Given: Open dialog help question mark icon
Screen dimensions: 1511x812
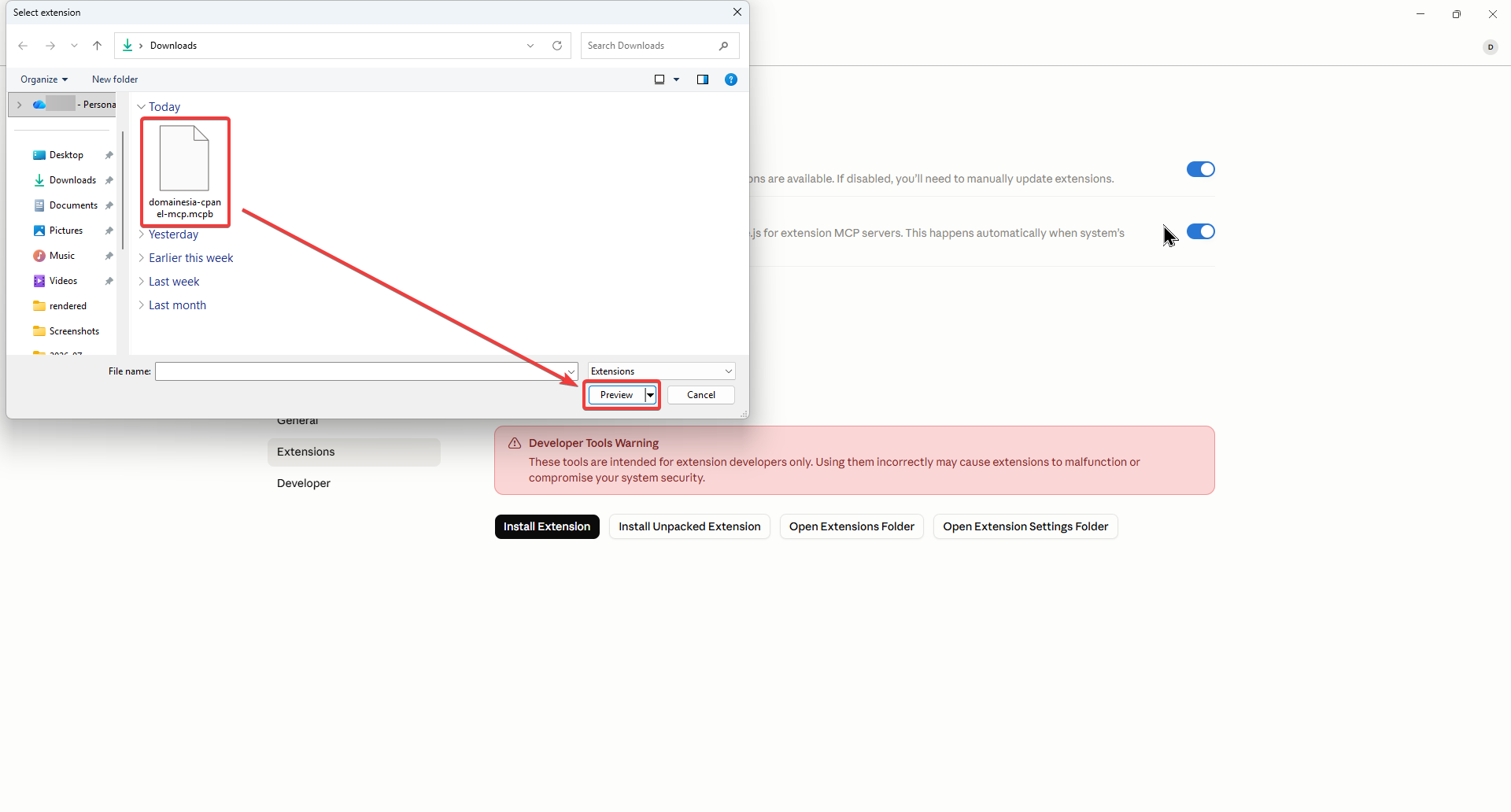Looking at the screenshot, I should pyautogui.click(x=731, y=79).
